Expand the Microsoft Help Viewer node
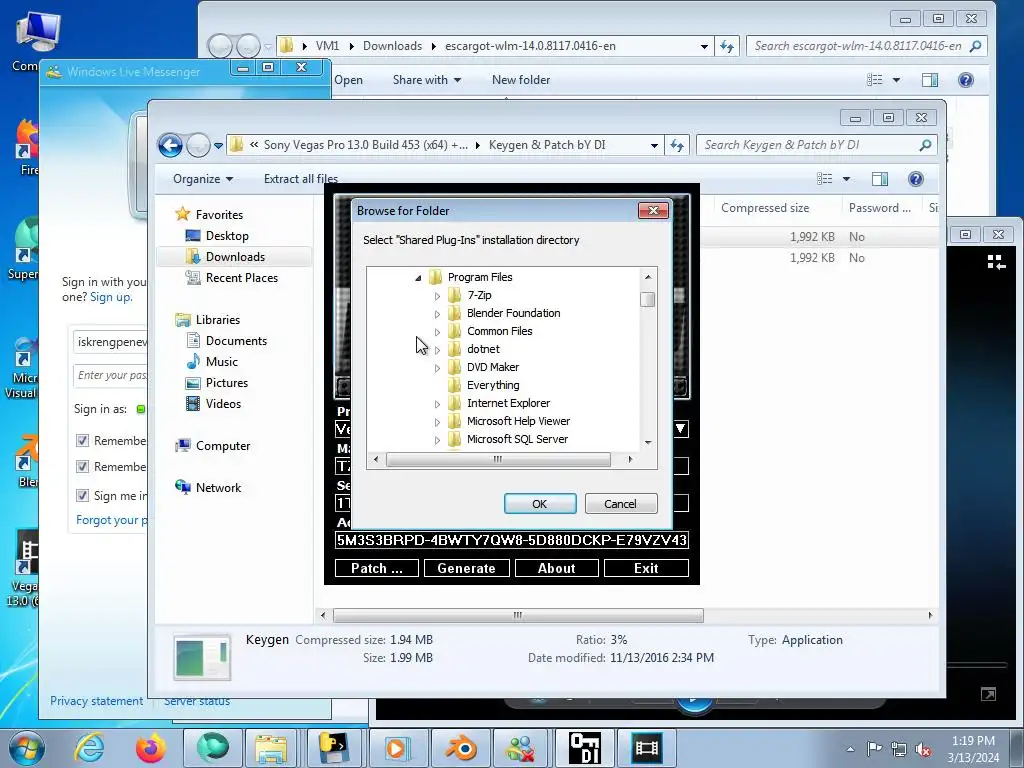 pyautogui.click(x=437, y=423)
